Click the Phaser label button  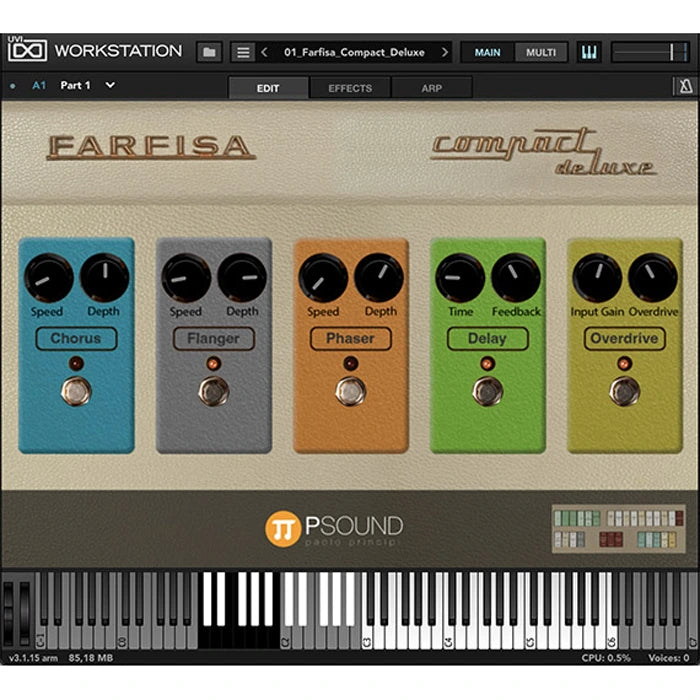click(x=351, y=338)
